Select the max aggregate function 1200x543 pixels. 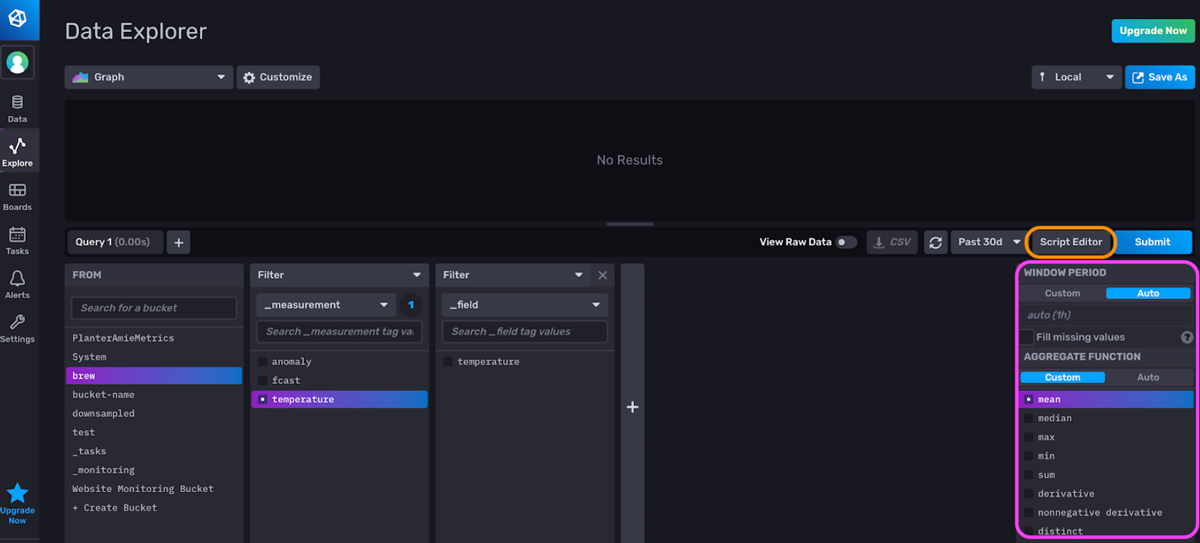pyautogui.click(x=1106, y=438)
